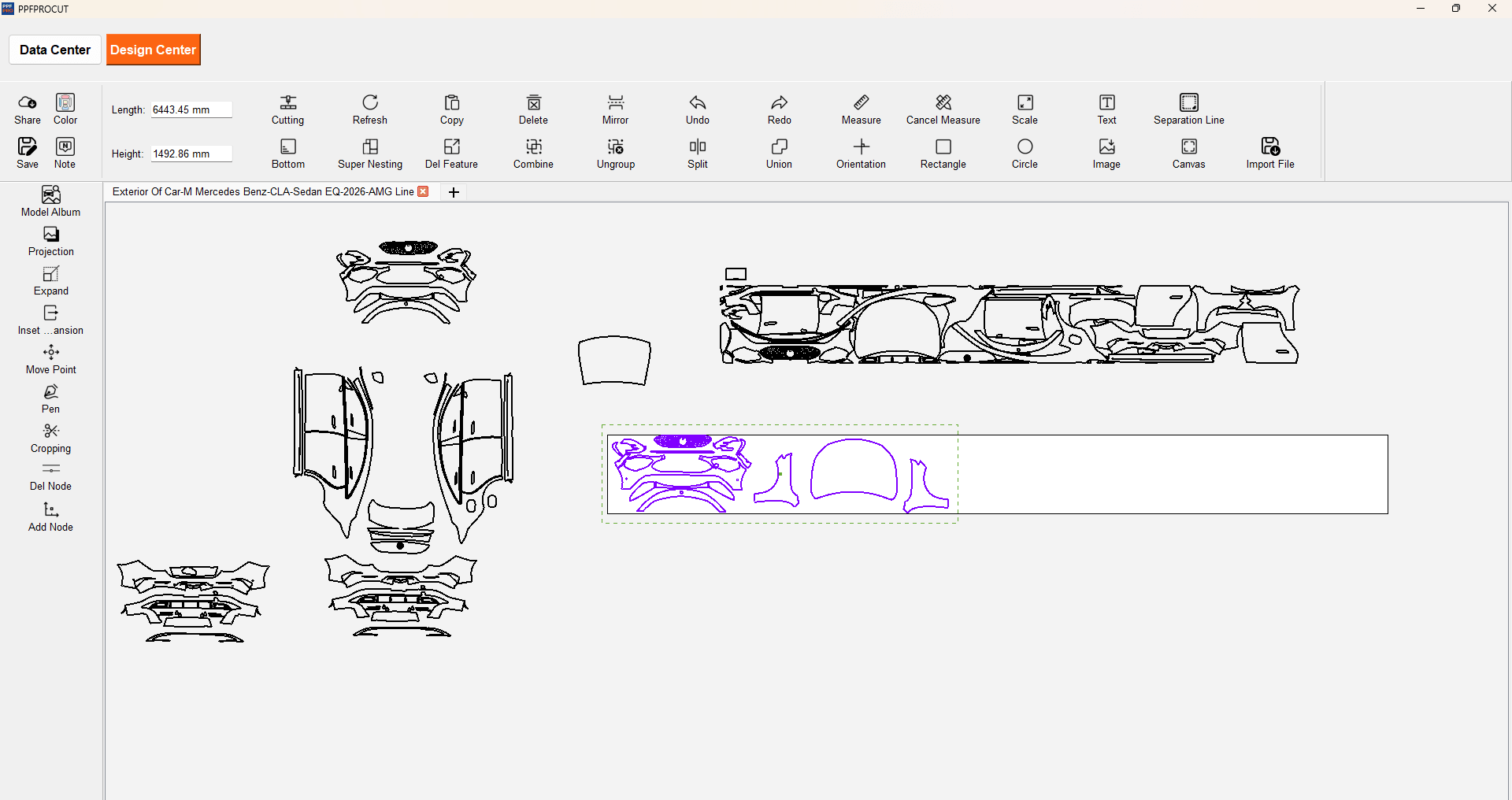Image resolution: width=1512 pixels, height=800 pixels.
Task: Activate the Mirror tool
Action: pos(615,103)
